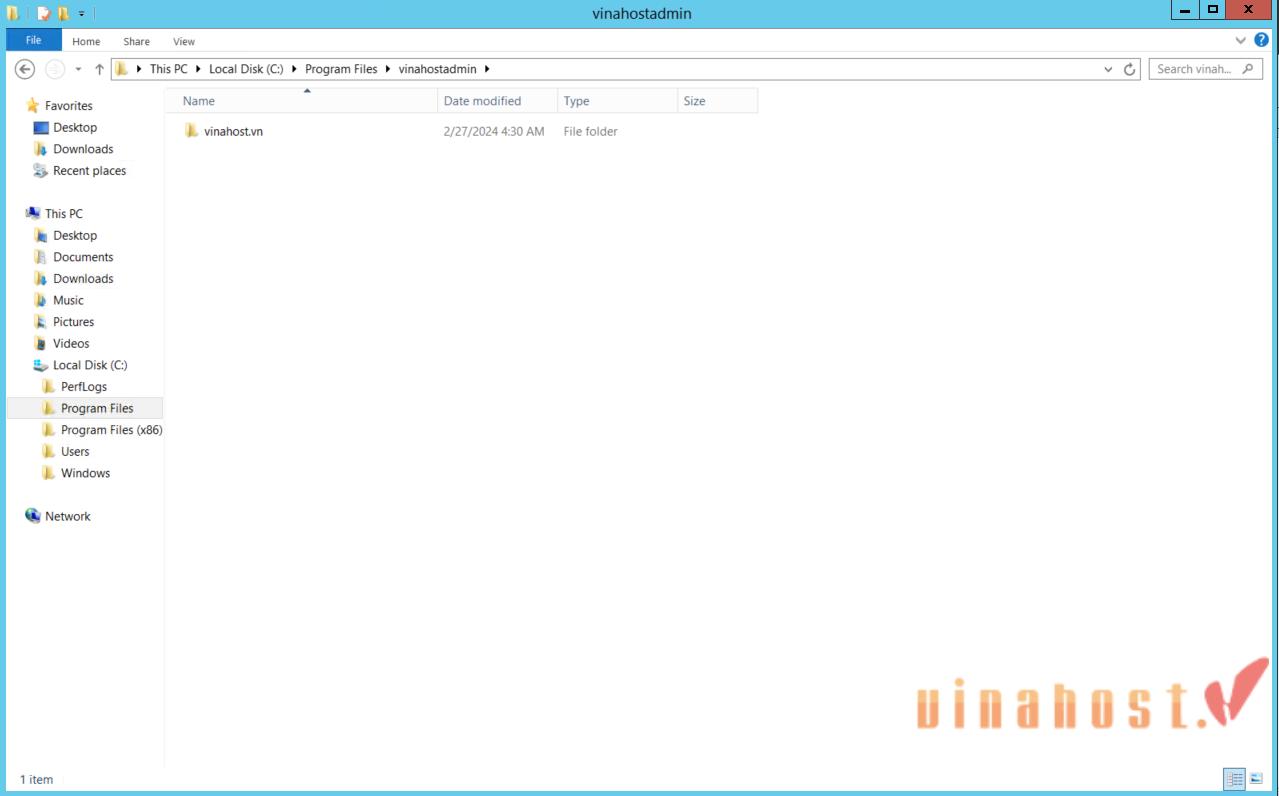Open the Pictures folder
Screen dimensions: 1279x796
pyautogui.click(x=73, y=322)
